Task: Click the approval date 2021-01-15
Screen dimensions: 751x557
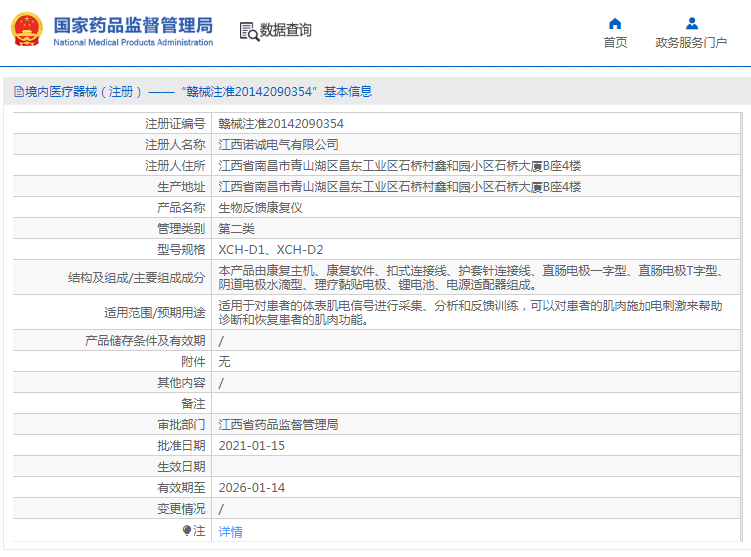Action: (x=251, y=446)
